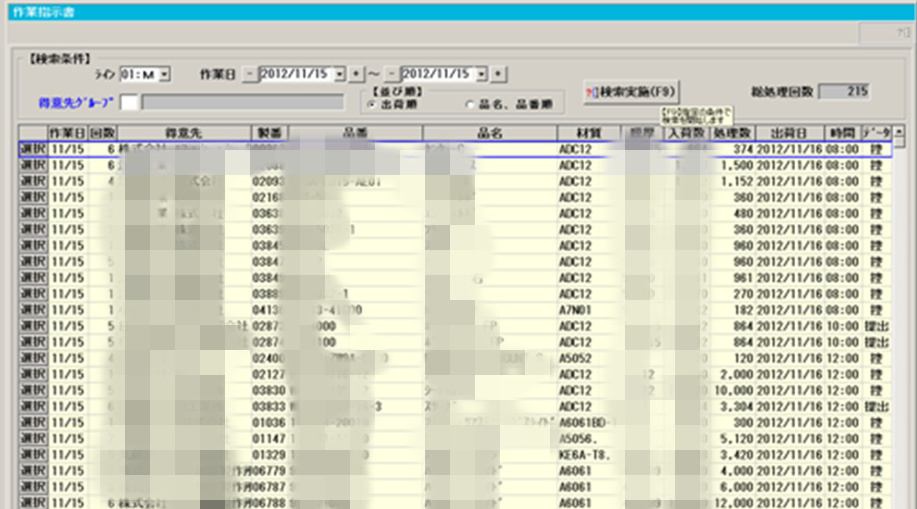The height and width of the screenshot is (509, 917).
Task: Open the start 作業日 date dropdown
Action: tap(339, 74)
